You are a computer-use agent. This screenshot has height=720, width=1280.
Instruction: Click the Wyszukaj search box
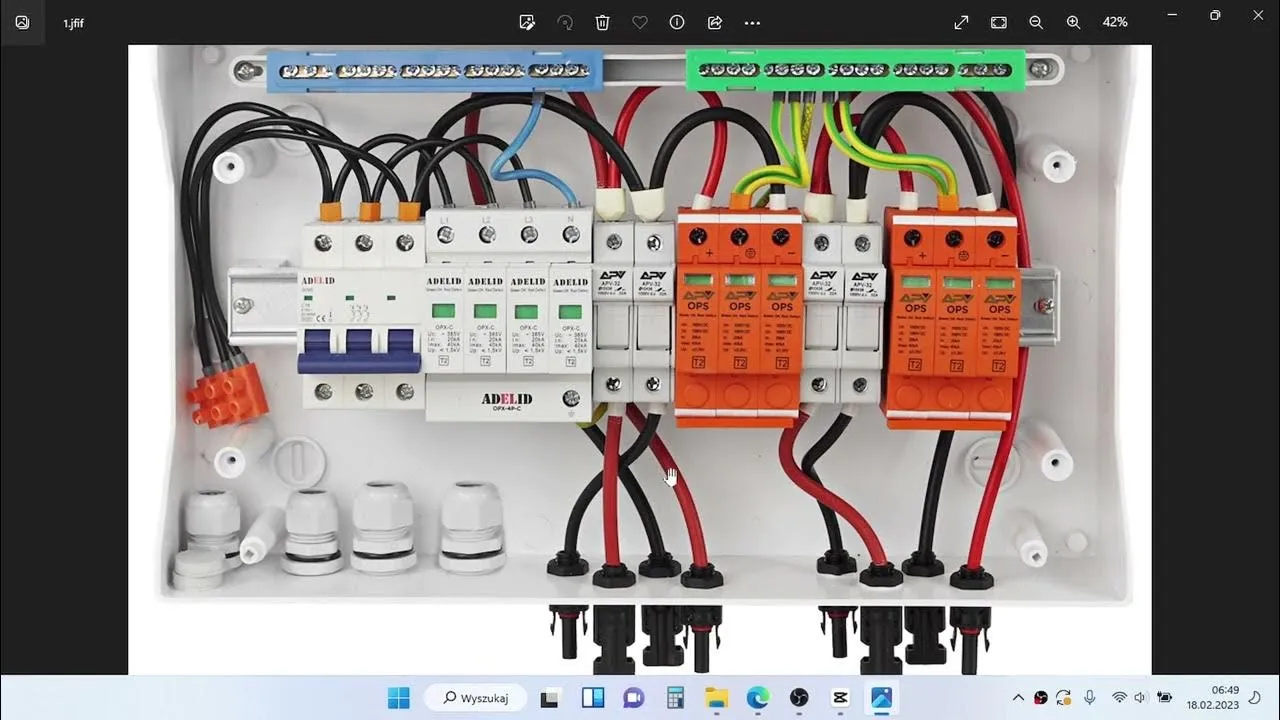[x=476, y=698]
